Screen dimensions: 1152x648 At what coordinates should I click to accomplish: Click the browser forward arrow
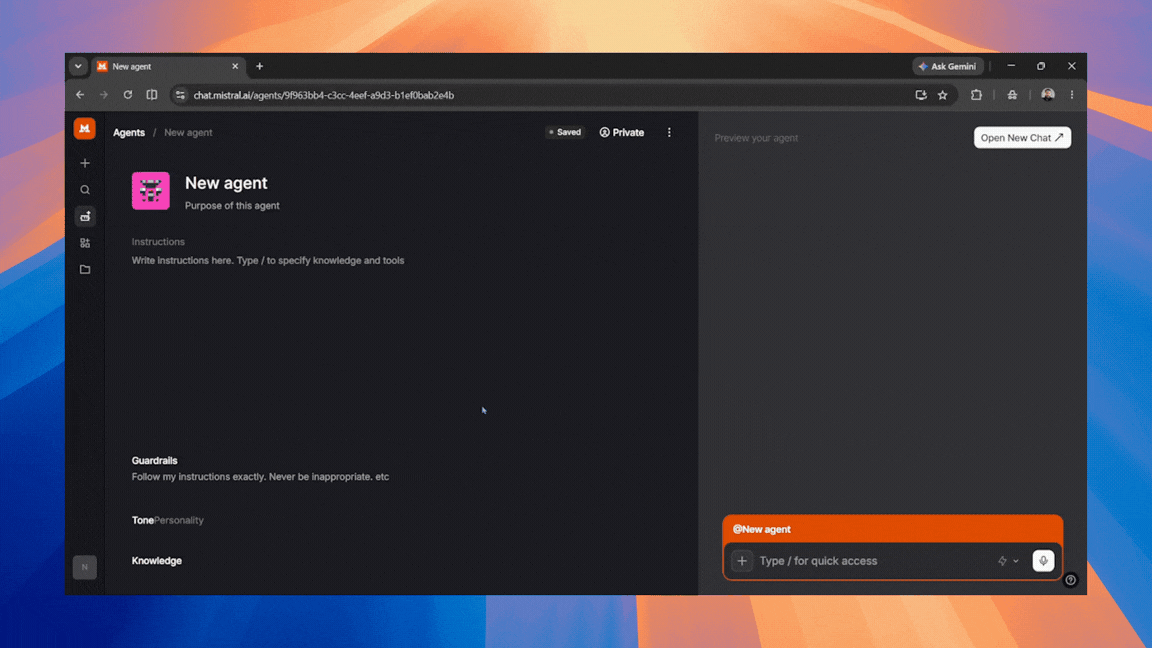[104, 95]
